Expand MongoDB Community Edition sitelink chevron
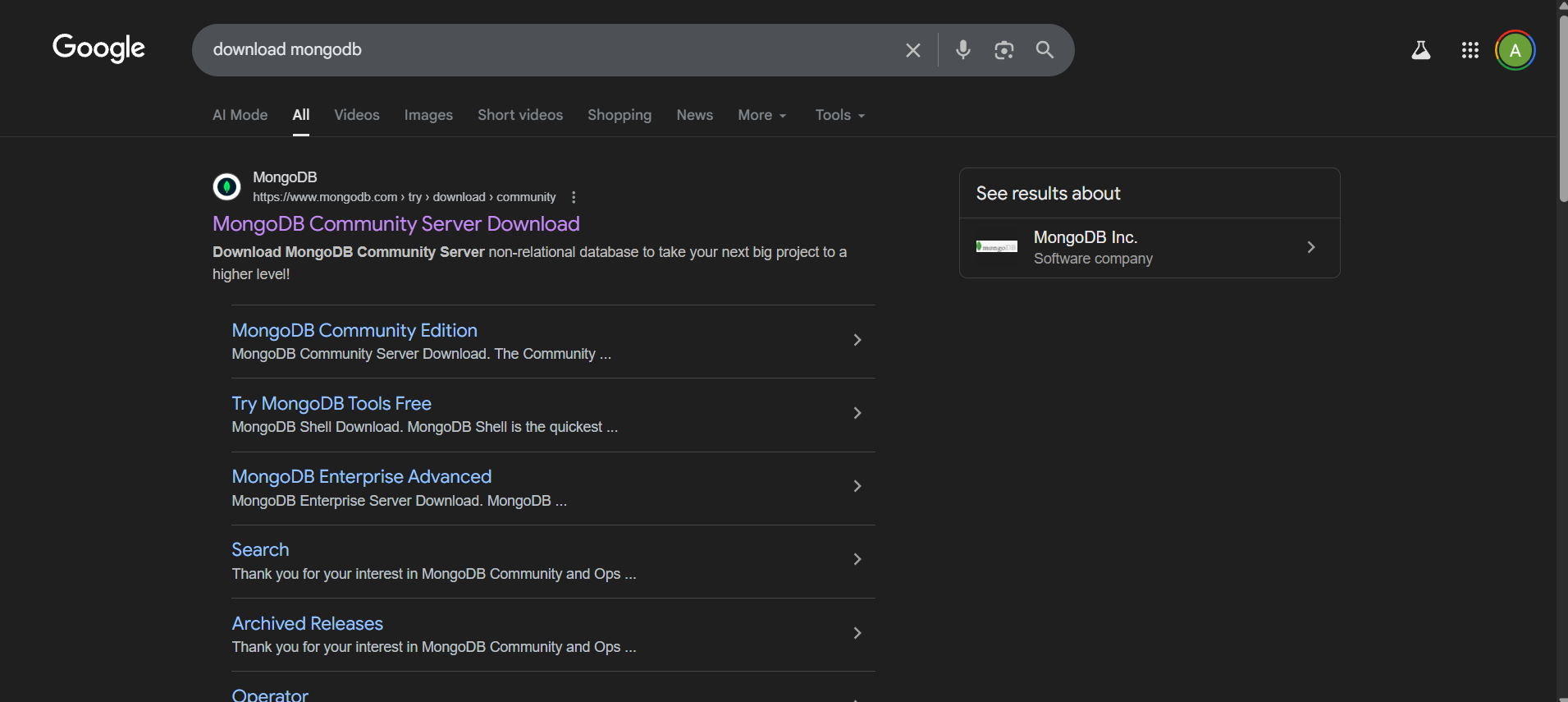This screenshot has width=1568, height=702. tap(857, 340)
